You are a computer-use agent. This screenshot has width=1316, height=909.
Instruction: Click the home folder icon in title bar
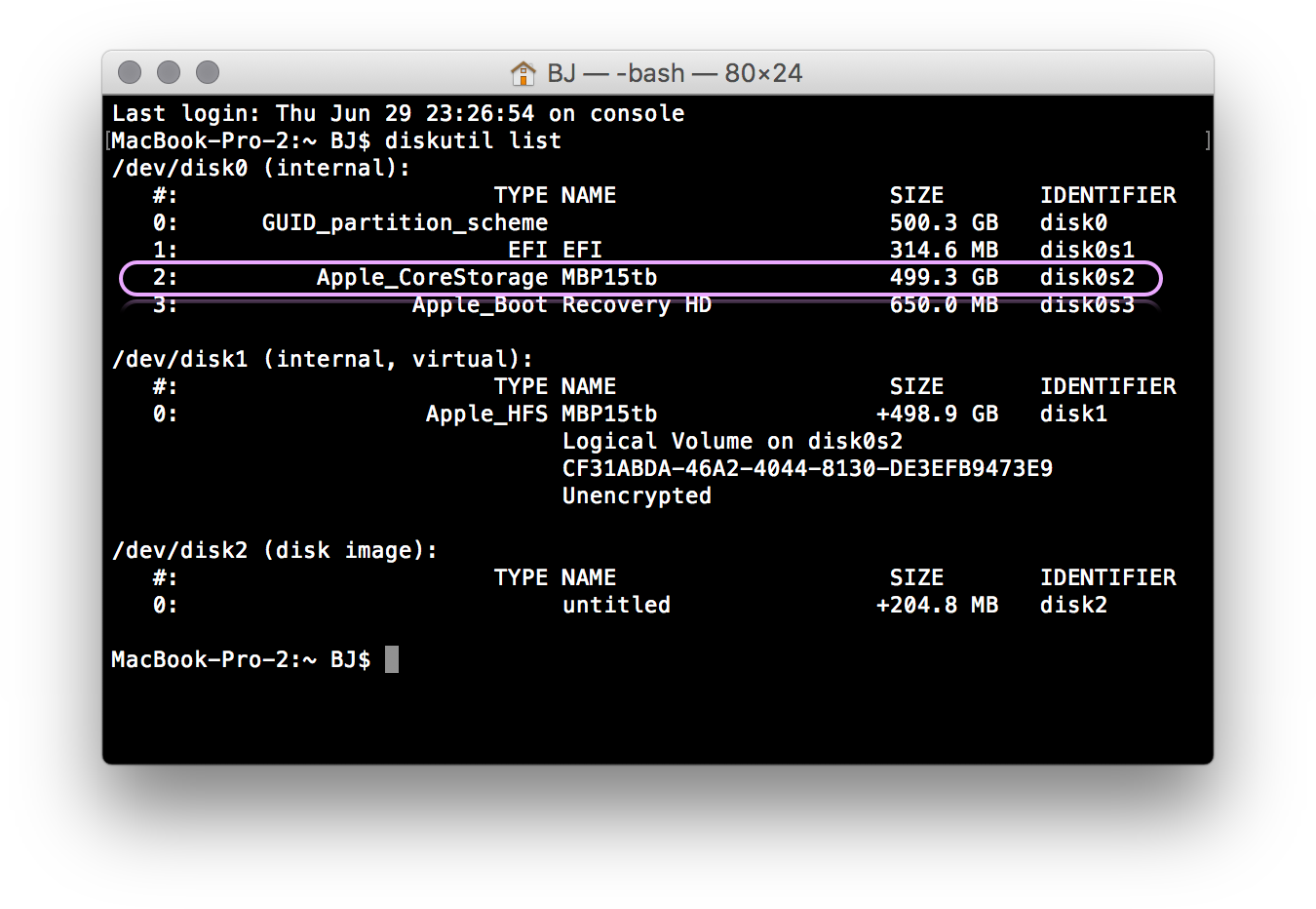pyautogui.click(x=523, y=73)
